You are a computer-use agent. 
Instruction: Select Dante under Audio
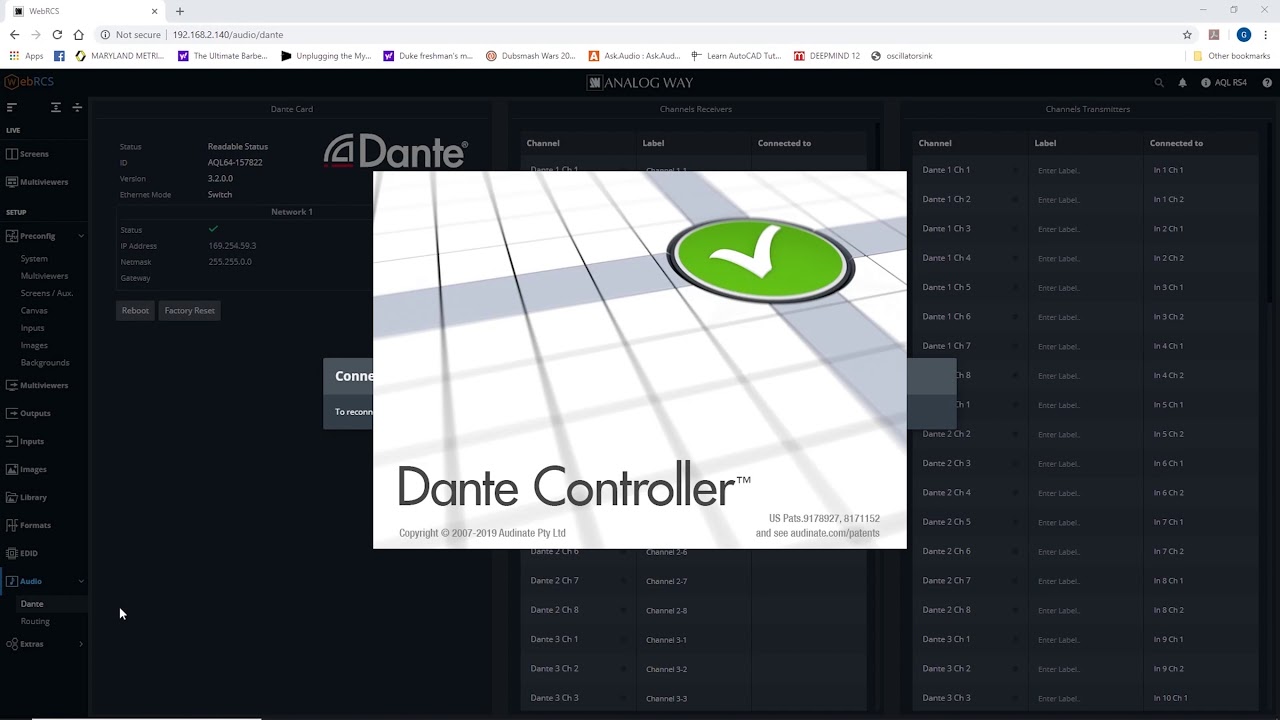click(32, 604)
